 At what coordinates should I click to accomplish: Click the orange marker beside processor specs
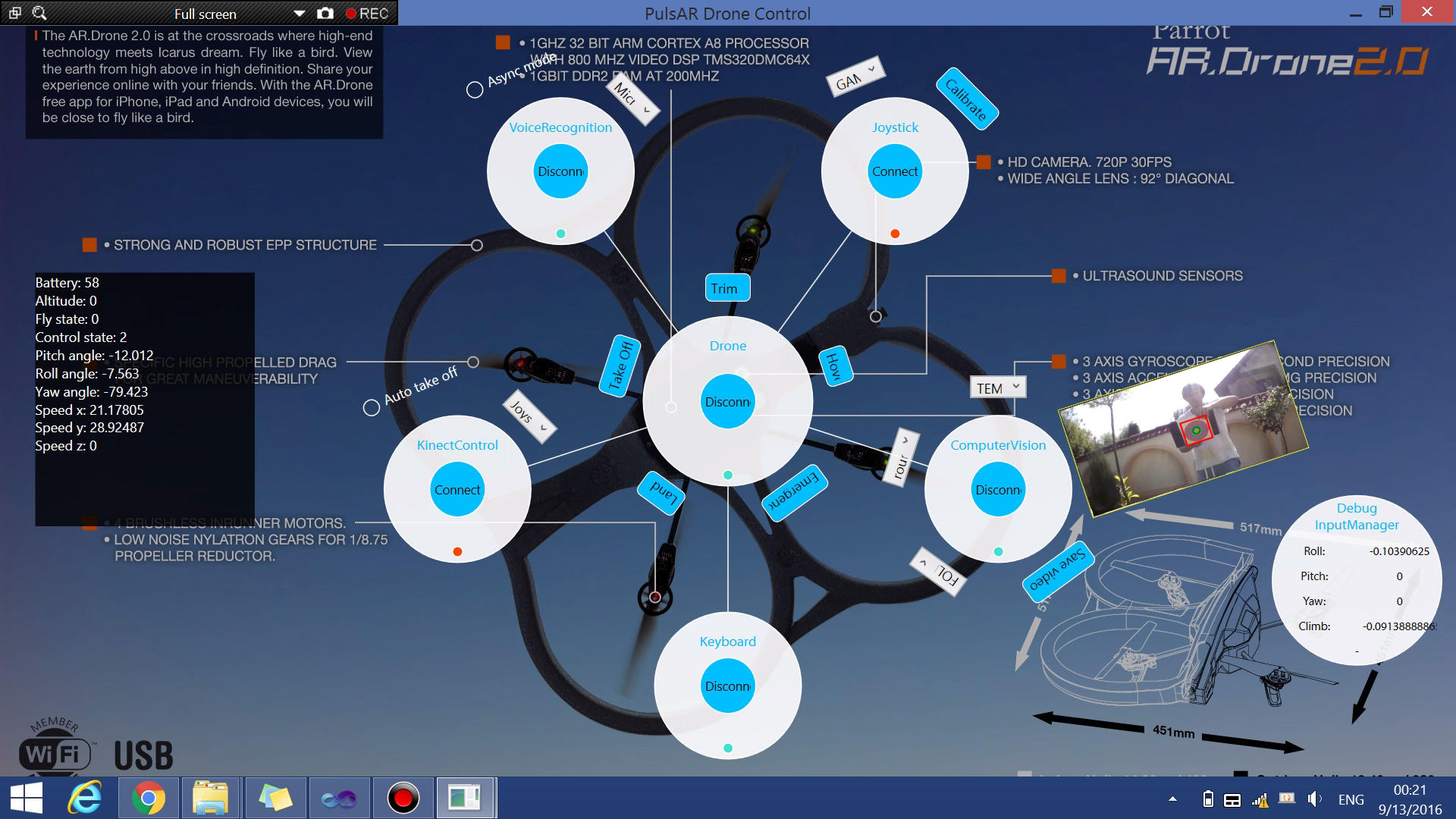click(x=503, y=42)
